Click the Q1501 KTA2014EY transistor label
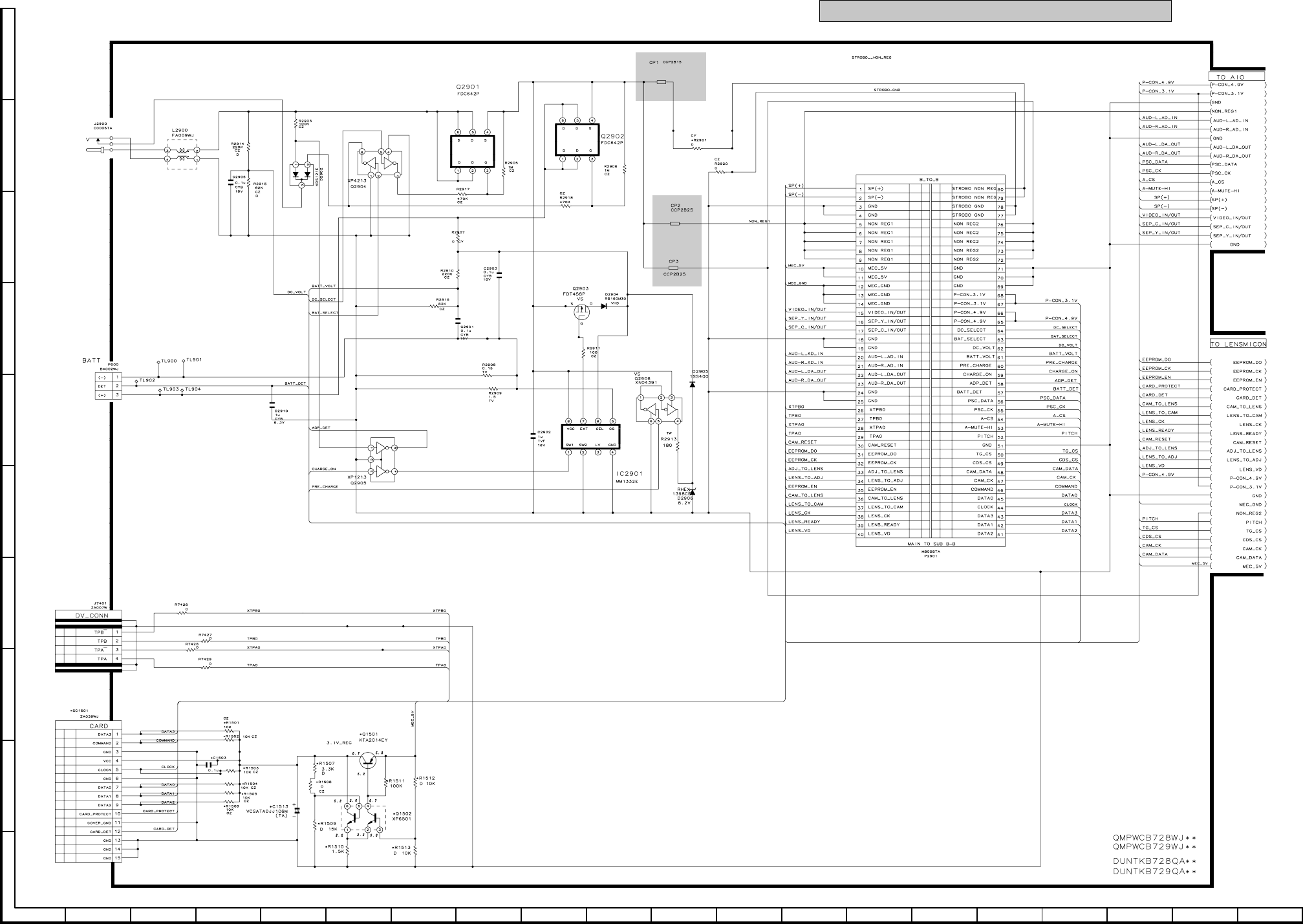 [372, 736]
